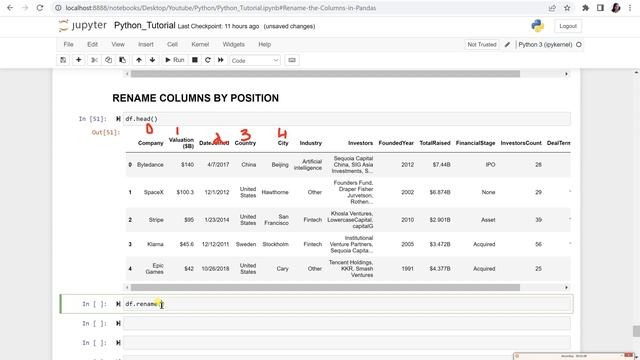Interrupt the kernel with stop icon

coord(195,60)
